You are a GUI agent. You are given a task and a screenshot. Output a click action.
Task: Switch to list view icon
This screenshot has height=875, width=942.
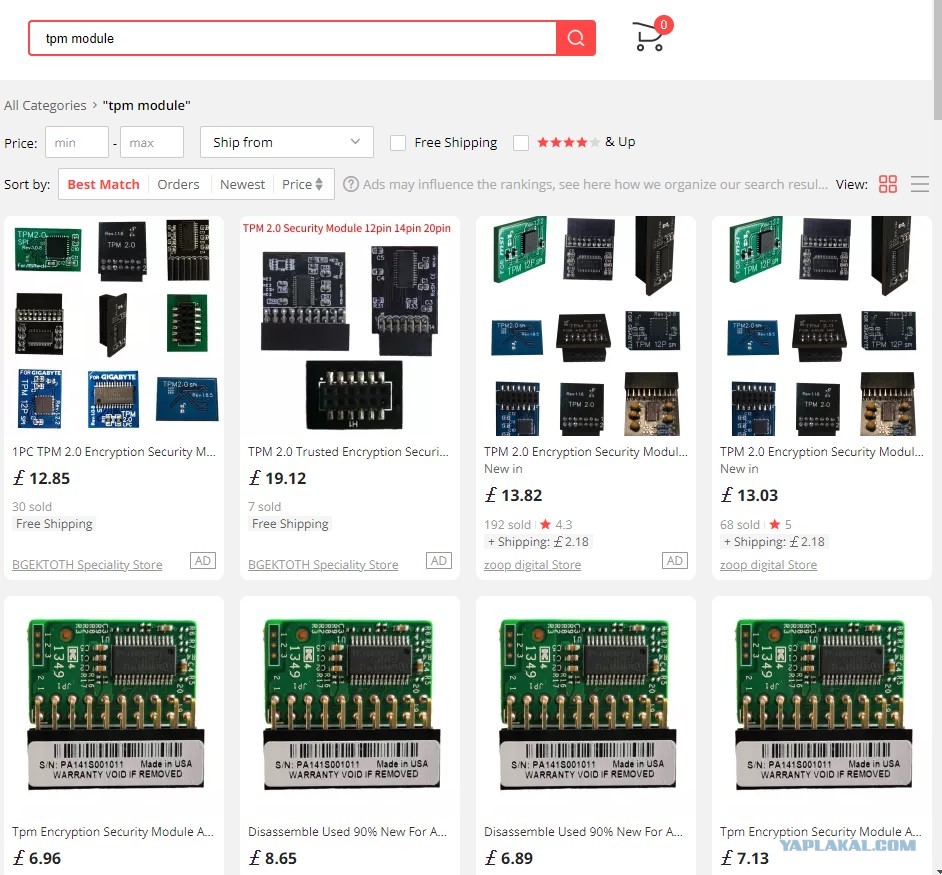(x=920, y=184)
